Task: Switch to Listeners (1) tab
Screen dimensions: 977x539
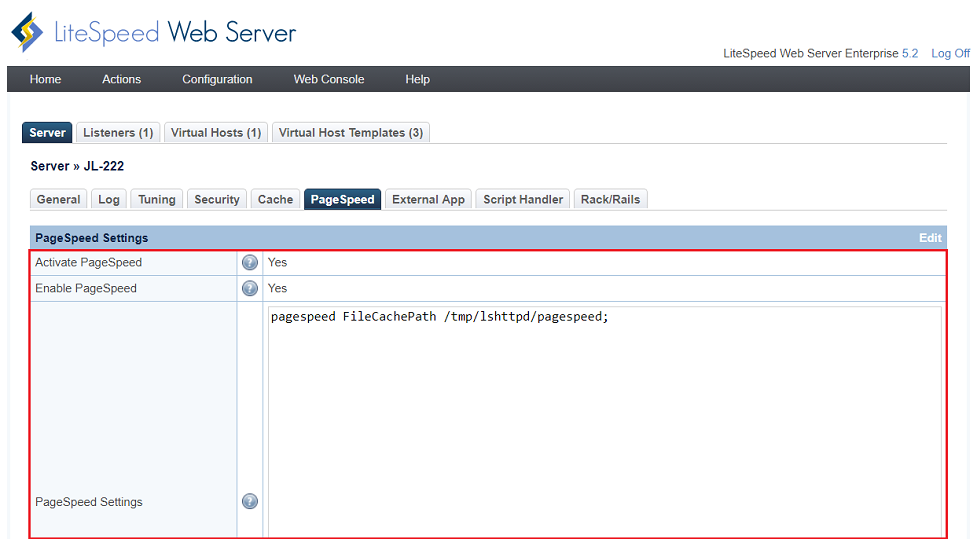Action: click(x=118, y=133)
